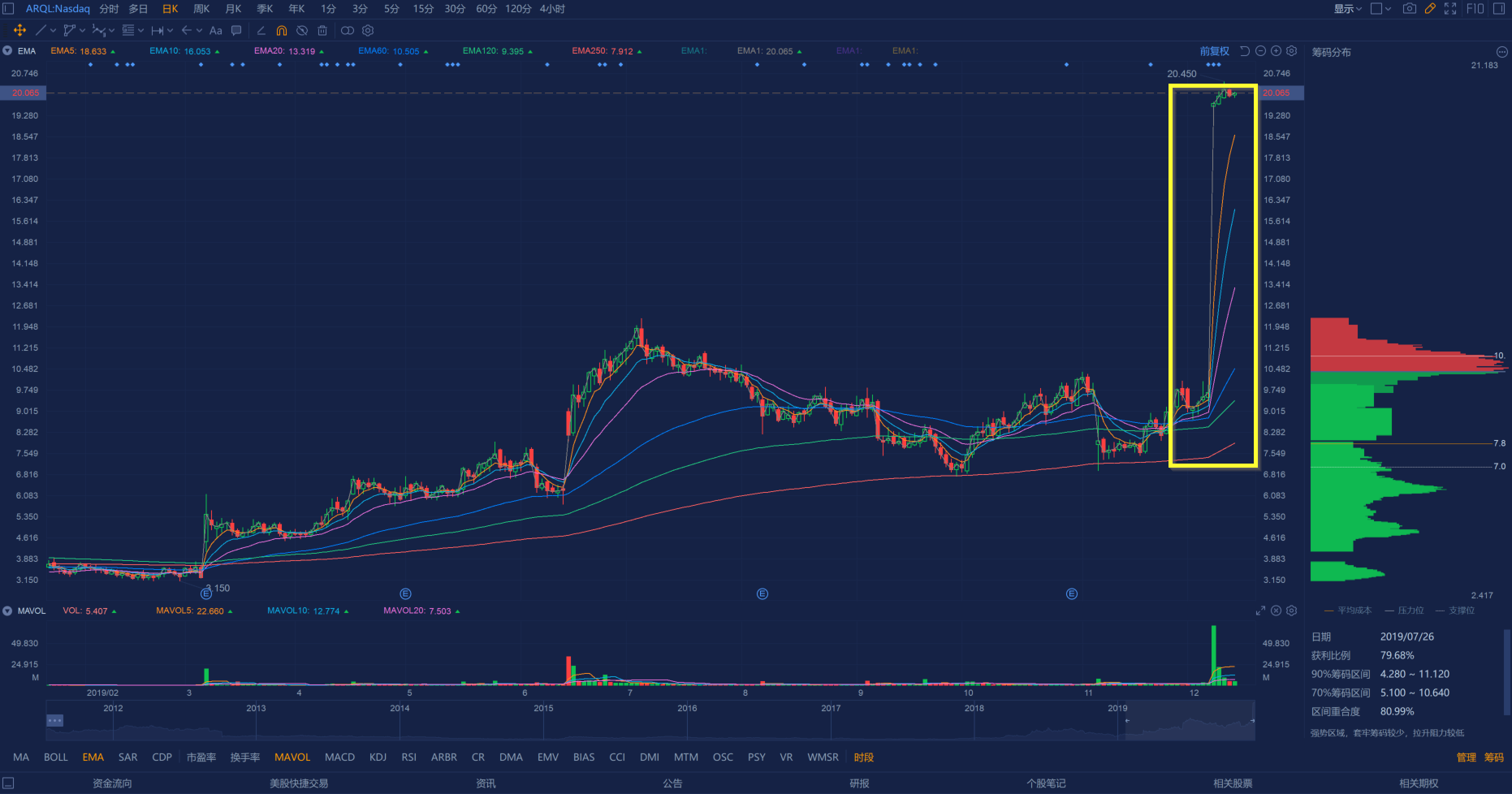Image resolution: width=1512 pixels, height=794 pixels.
Task: Toggle the 时段 session indicator
Action: [x=864, y=757]
